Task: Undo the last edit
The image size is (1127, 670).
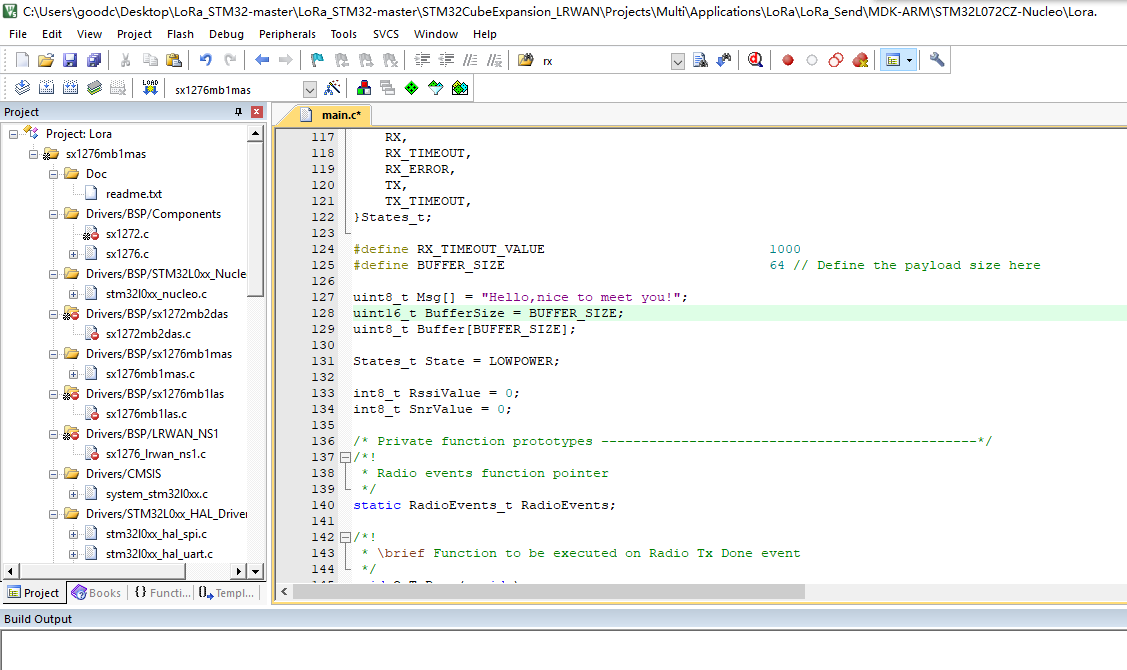Action: 206,60
